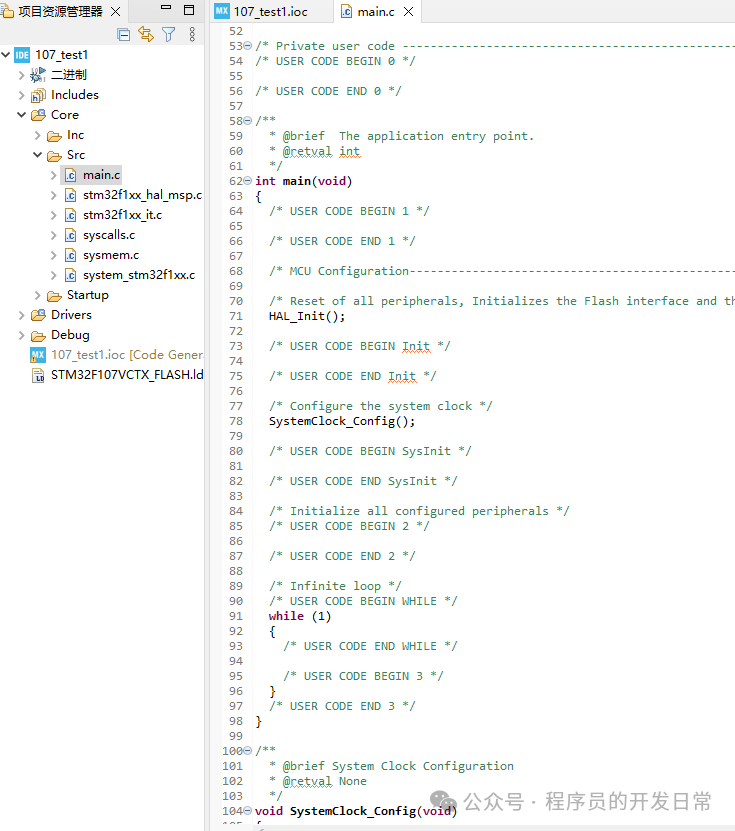This screenshot has width=735, height=831.
Task: Select sysmem.c in the tree
Action: pos(111,255)
